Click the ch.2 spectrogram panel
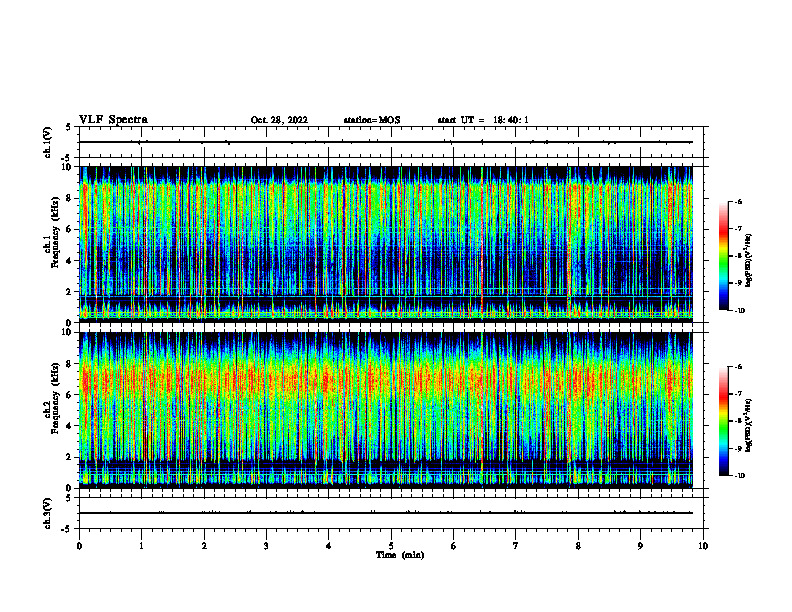 pyautogui.click(x=386, y=410)
